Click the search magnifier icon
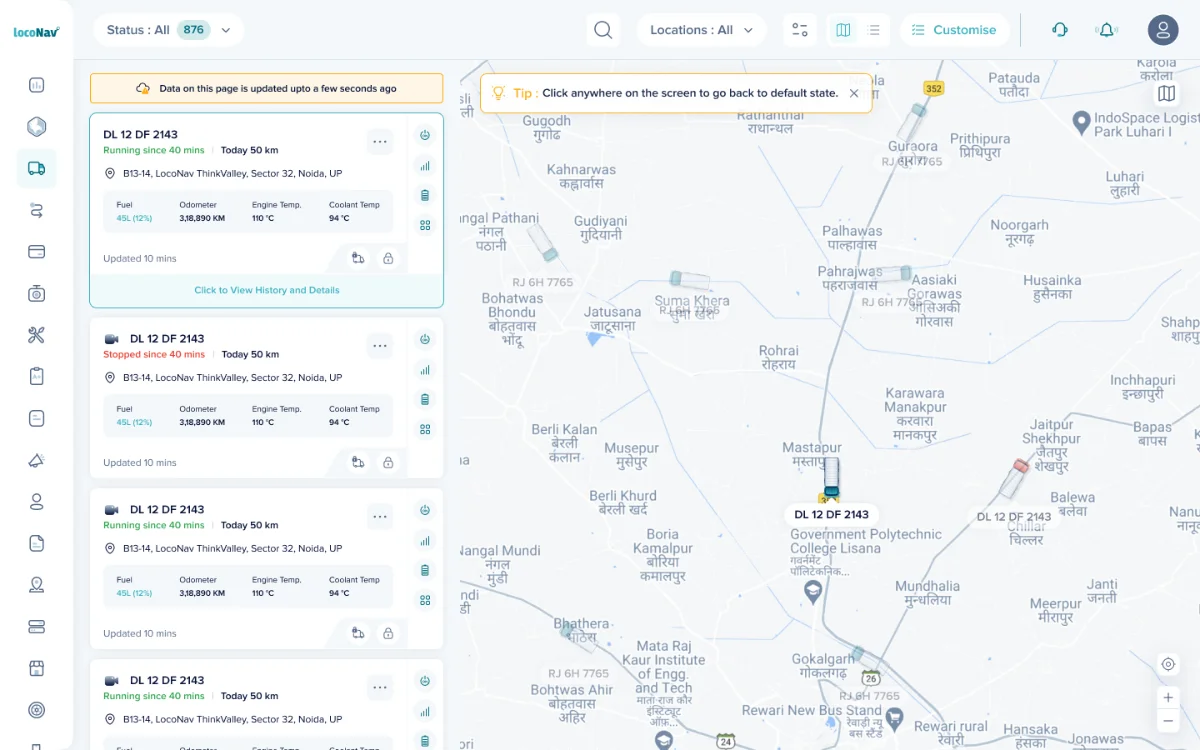 coord(603,30)
